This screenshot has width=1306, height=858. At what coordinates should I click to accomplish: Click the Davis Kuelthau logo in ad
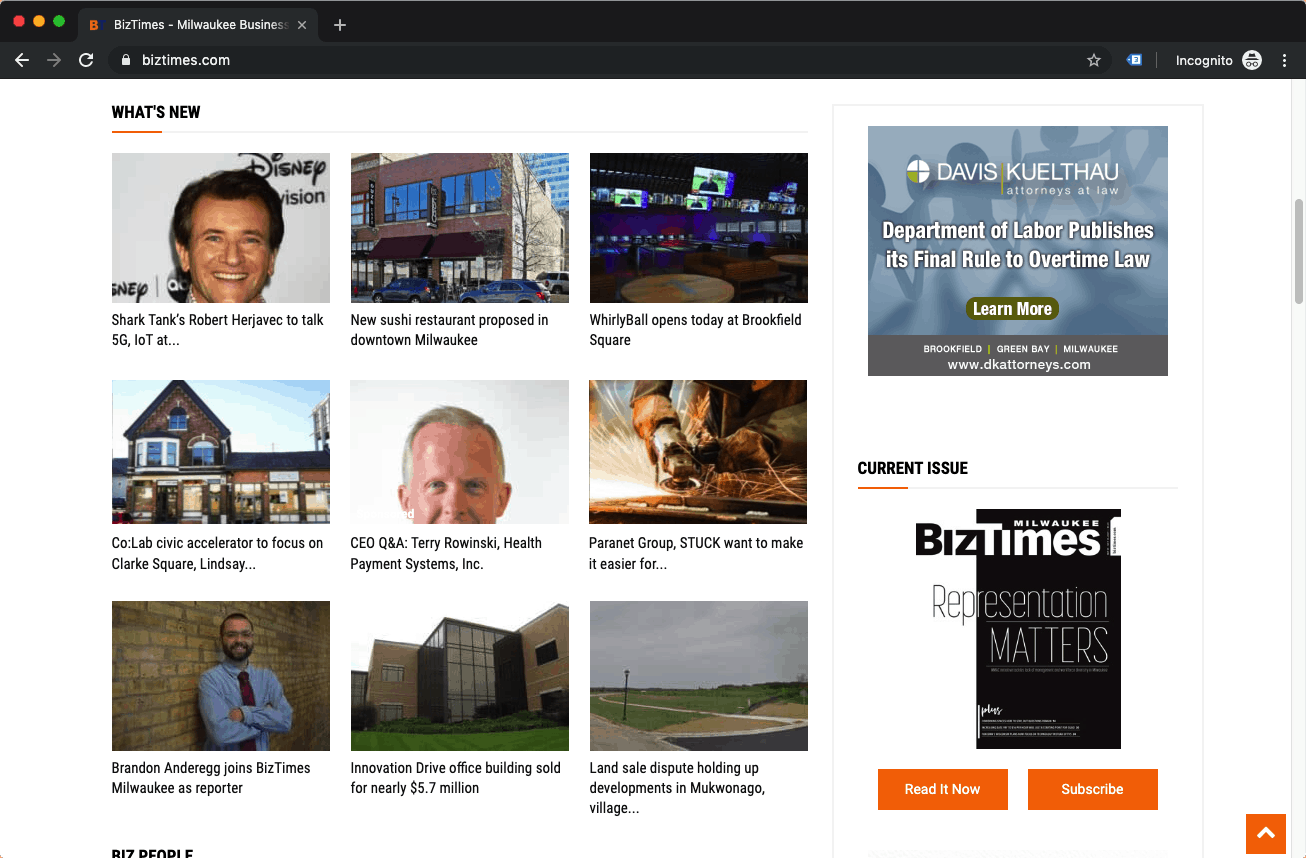point(1012,176)
